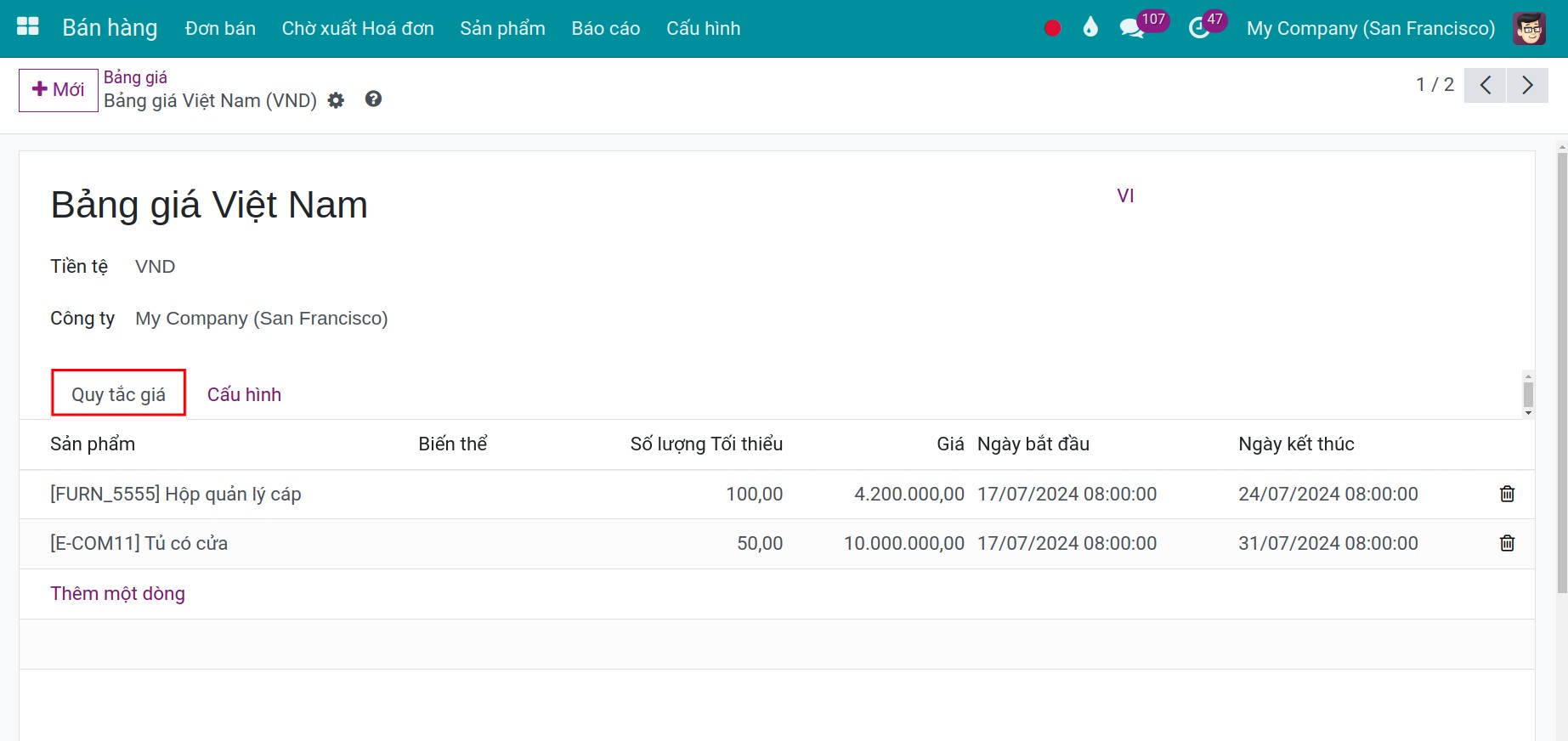The width and height of the screenshot is (1568, 741).
Task: Click the red recording indicator icon
Action: pos(1052,28)
